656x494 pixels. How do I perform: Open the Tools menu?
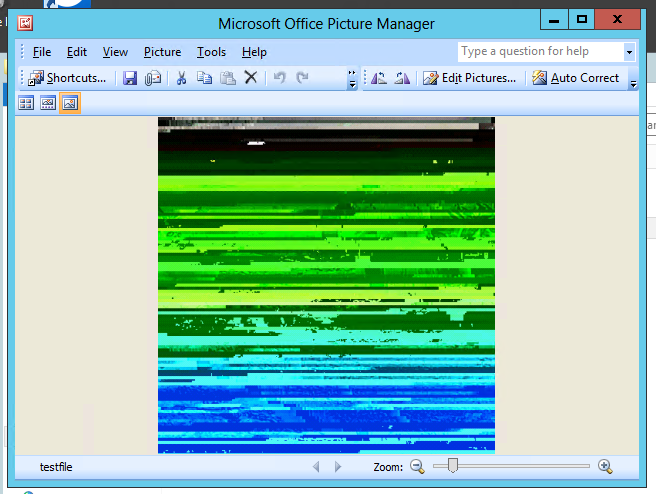[x=211, y=52]
